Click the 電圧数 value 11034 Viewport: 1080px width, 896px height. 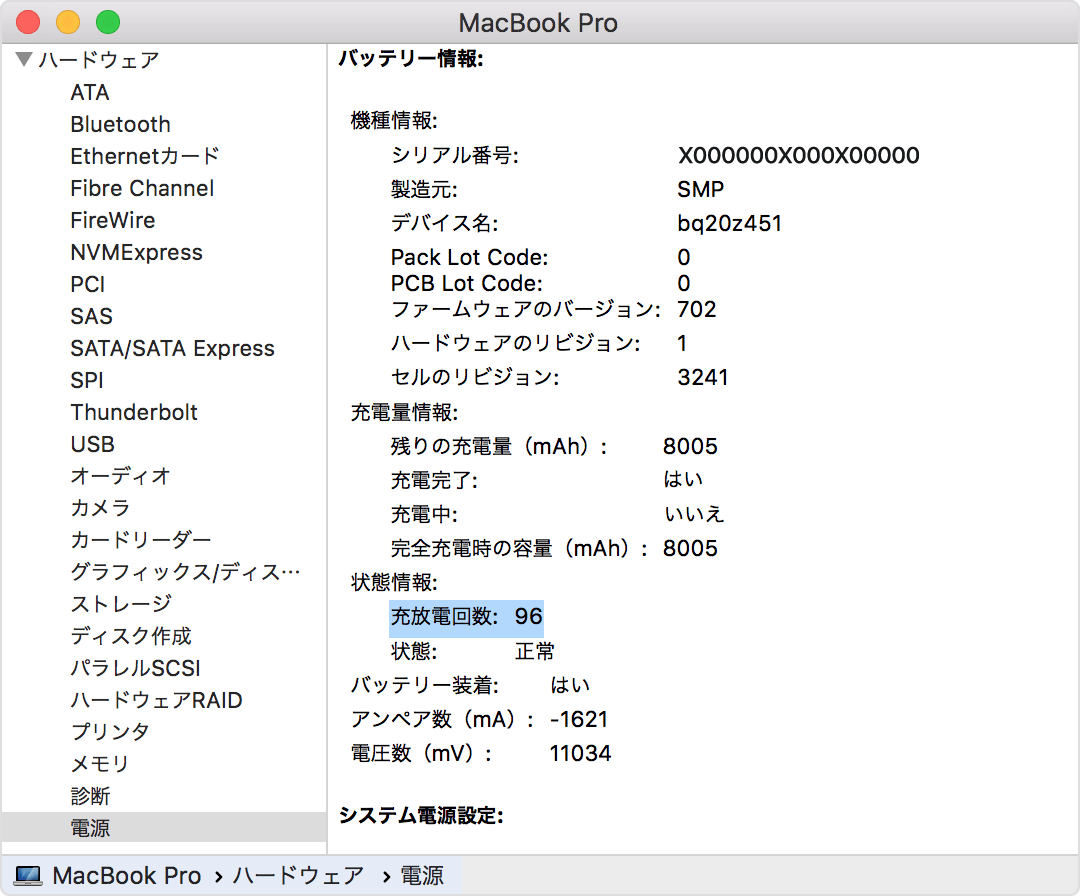click(580, 753)
